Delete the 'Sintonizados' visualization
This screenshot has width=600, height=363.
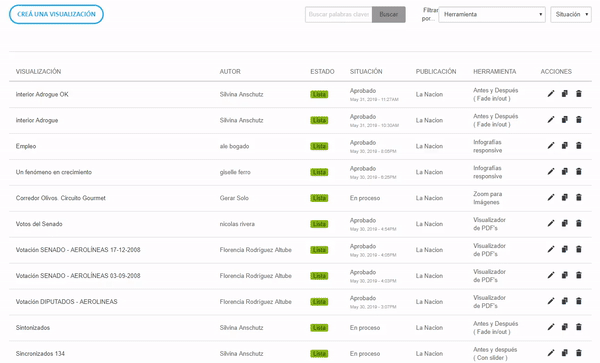point(579,327)
